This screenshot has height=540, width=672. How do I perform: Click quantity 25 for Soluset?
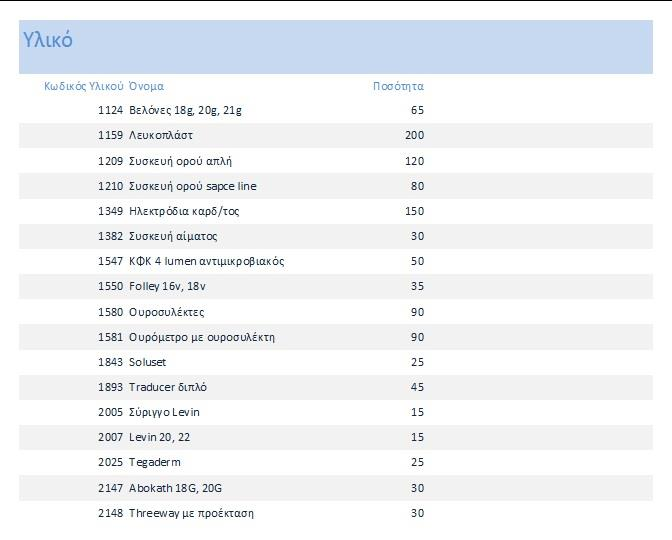417,362
